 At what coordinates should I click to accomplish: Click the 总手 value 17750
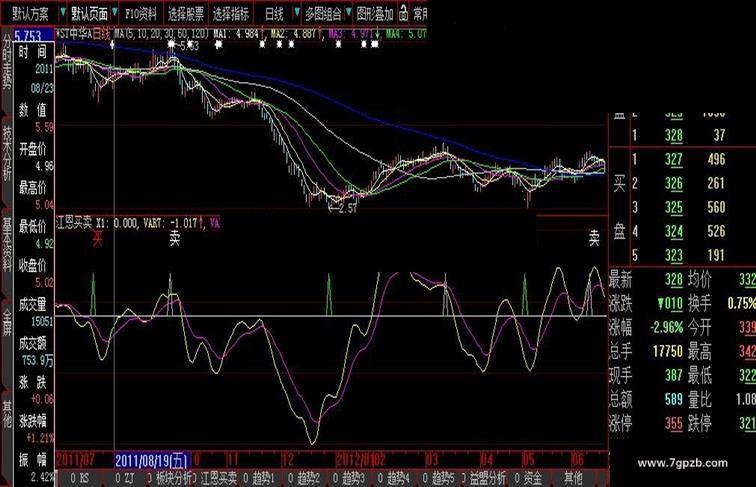point(668,352)
